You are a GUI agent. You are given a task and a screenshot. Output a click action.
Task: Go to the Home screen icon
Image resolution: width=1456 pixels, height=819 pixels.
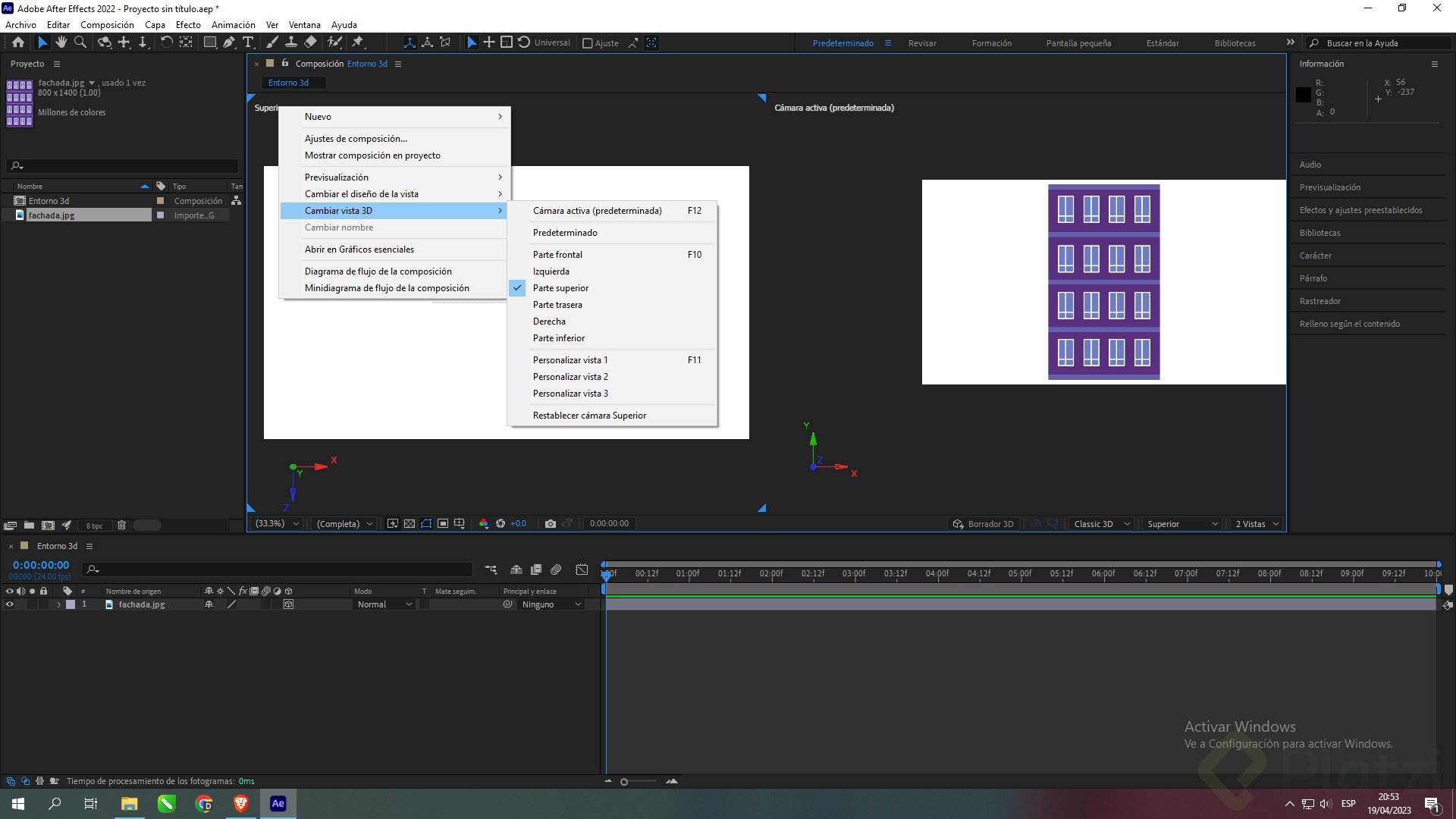pyautogui.click(x=18, y=42)
